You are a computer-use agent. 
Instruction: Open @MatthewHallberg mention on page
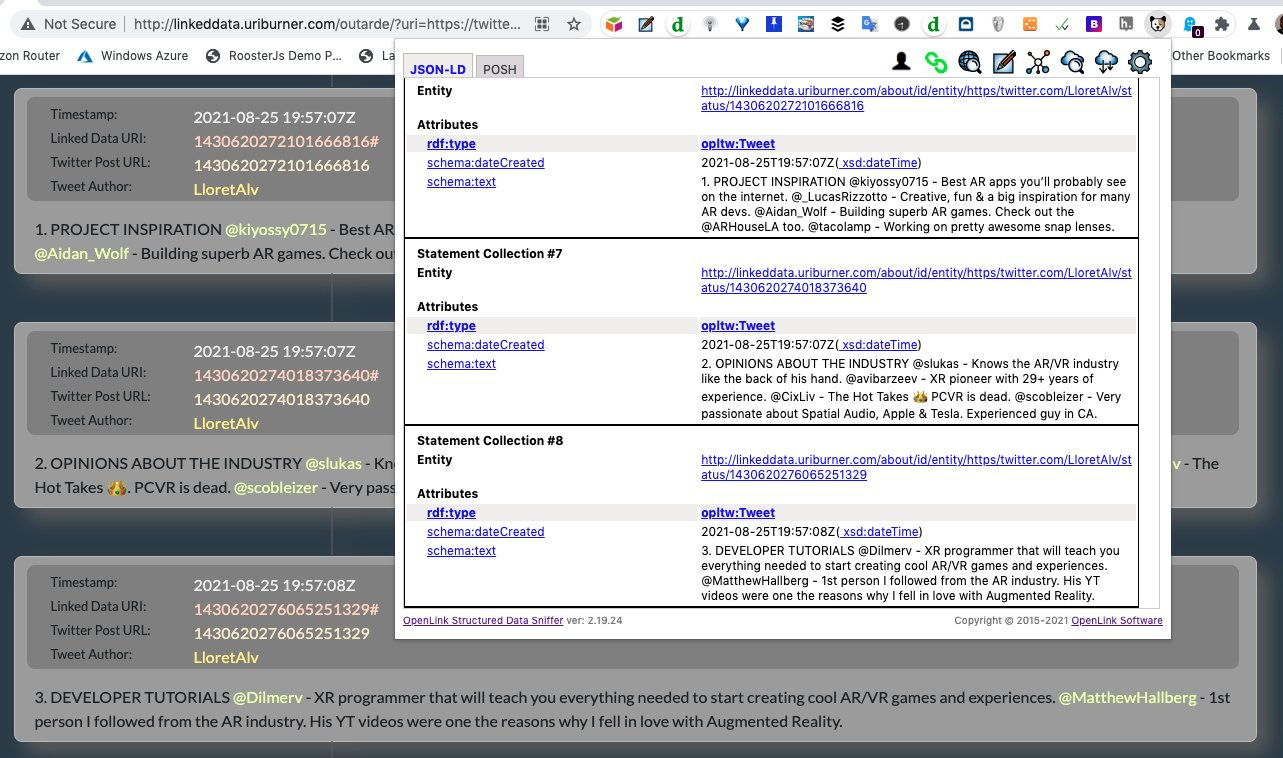[1128, 698]
